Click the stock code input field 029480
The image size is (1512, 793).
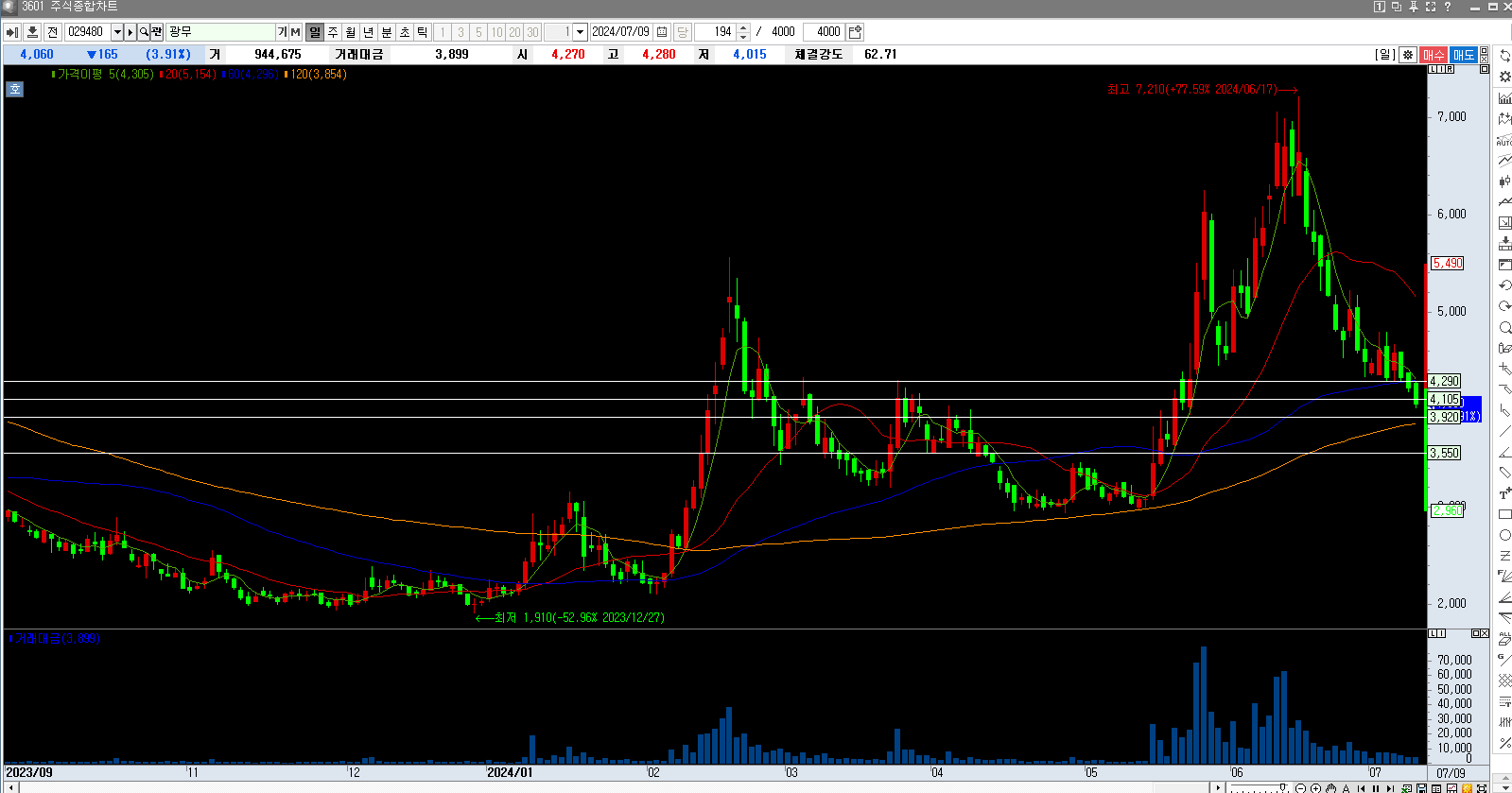point(88,32)
